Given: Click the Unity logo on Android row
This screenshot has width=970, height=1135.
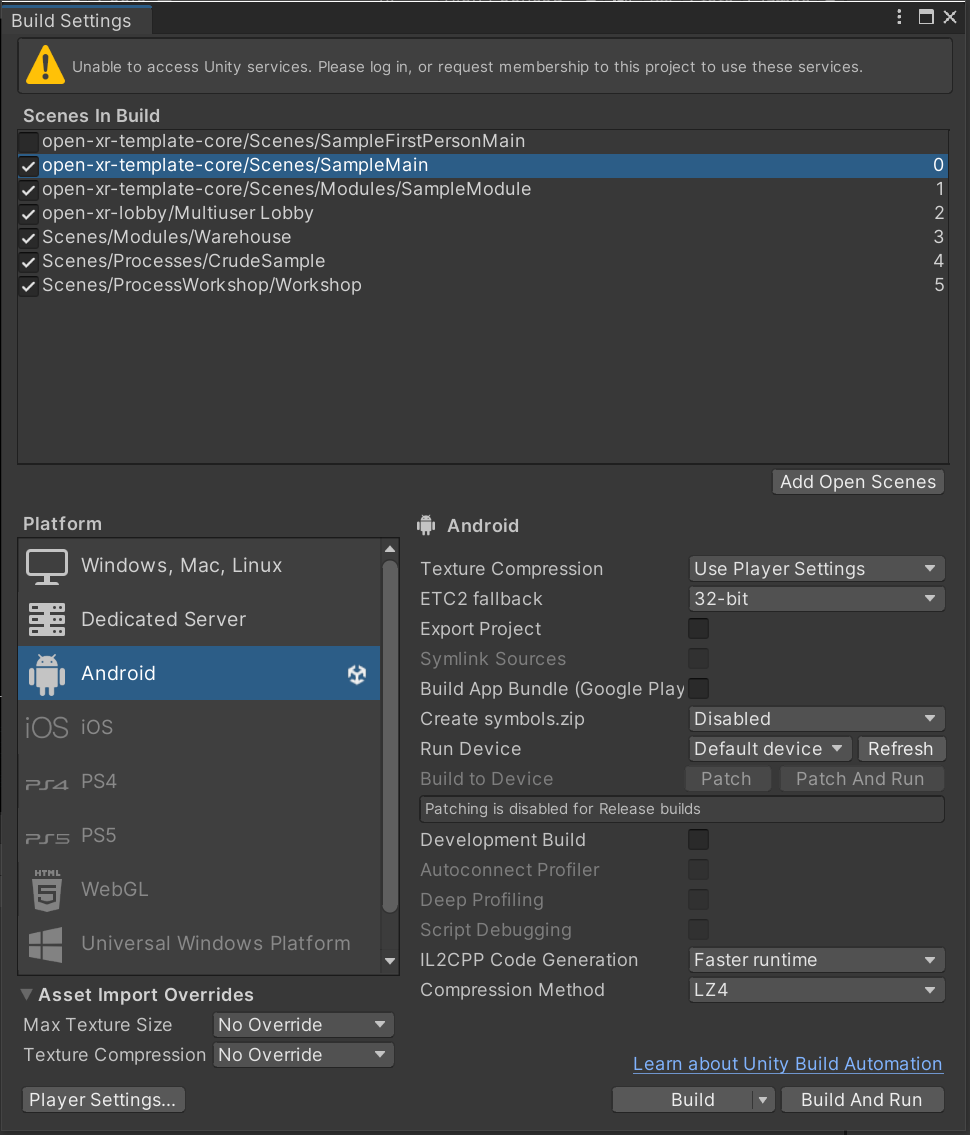Looking at the screenshot, I should 357,674.
